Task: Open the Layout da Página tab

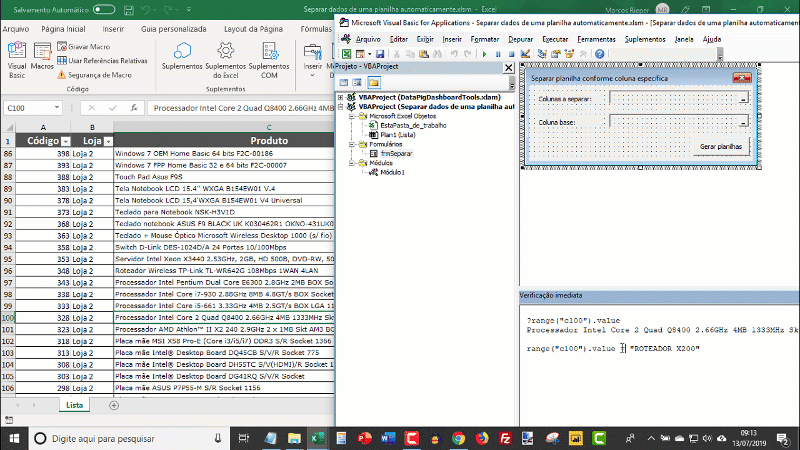Action: pos(253,29)
